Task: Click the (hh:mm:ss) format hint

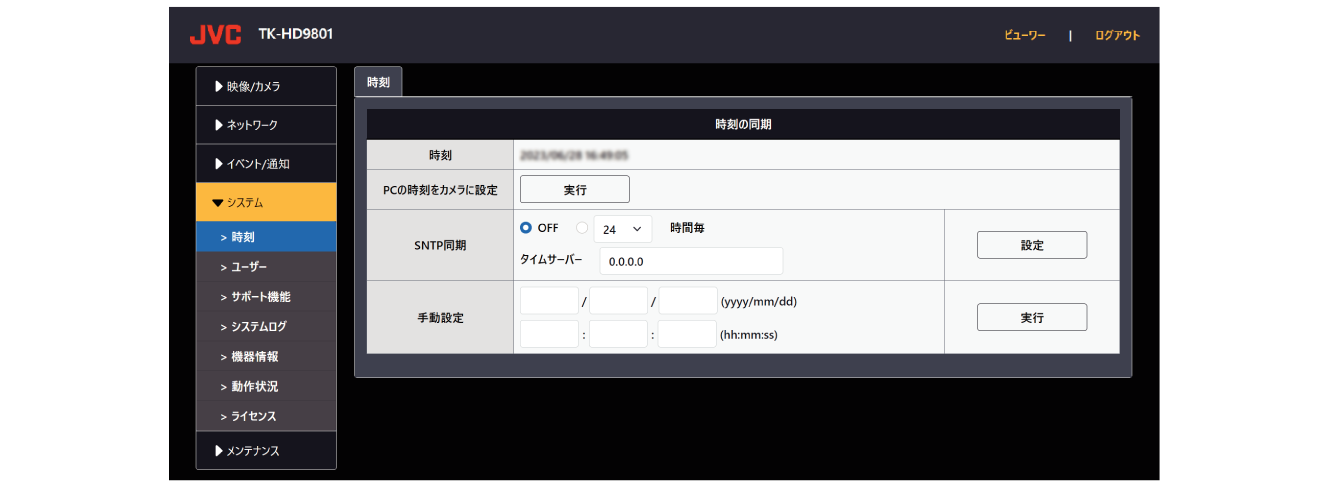Action: [749, 335]
